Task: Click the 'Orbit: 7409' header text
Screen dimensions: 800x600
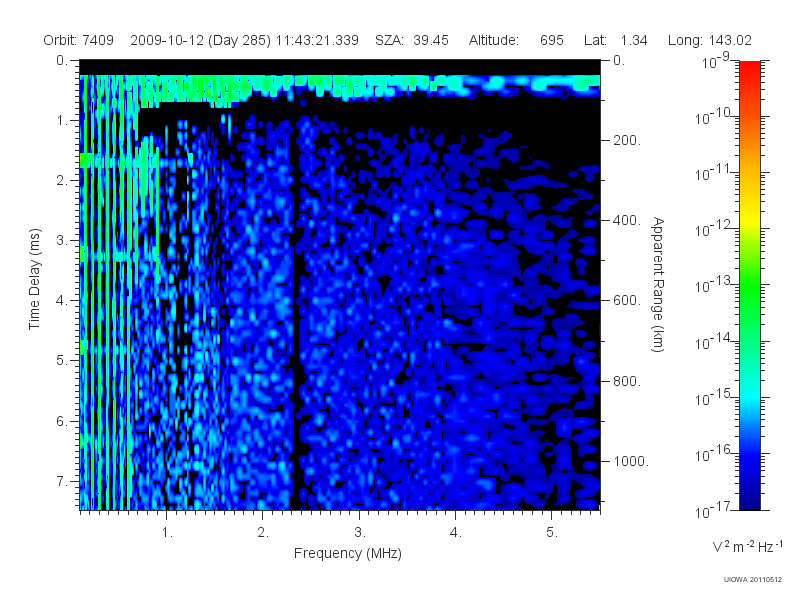Action: click(x=79, y=40)
